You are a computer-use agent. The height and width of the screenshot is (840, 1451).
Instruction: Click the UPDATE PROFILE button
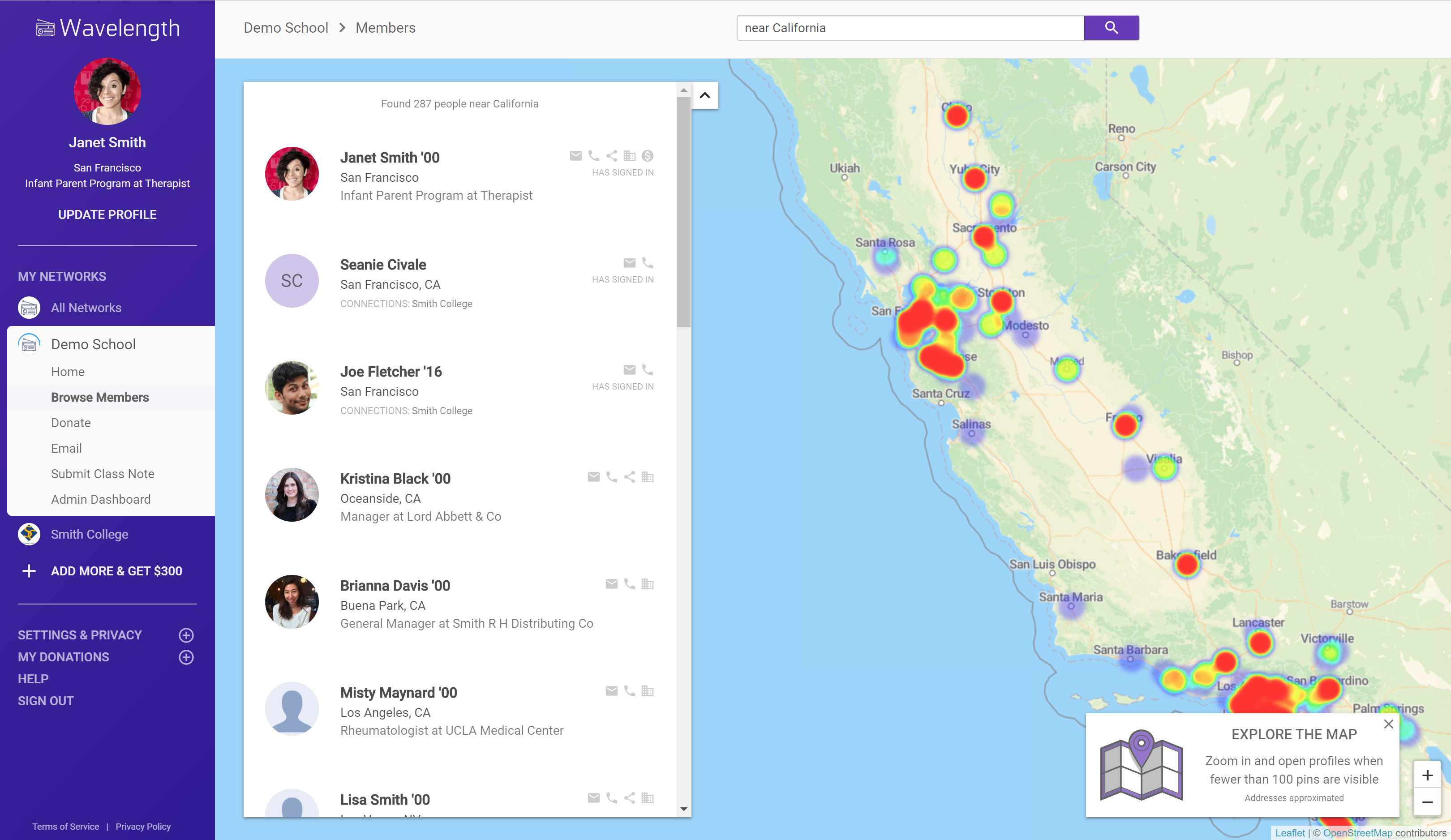point(107,215)
